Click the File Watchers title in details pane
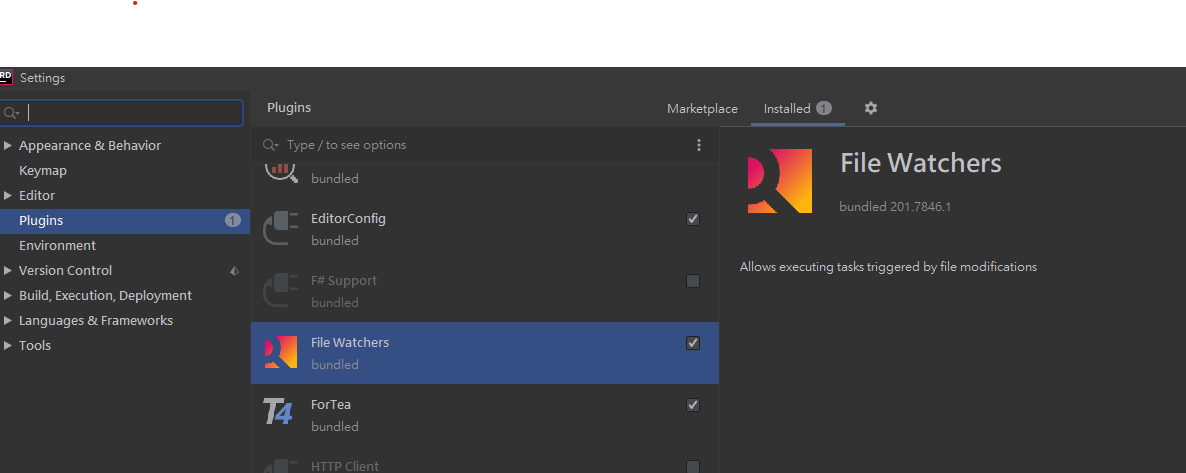 pyautogui.click(x=921, y=163)
